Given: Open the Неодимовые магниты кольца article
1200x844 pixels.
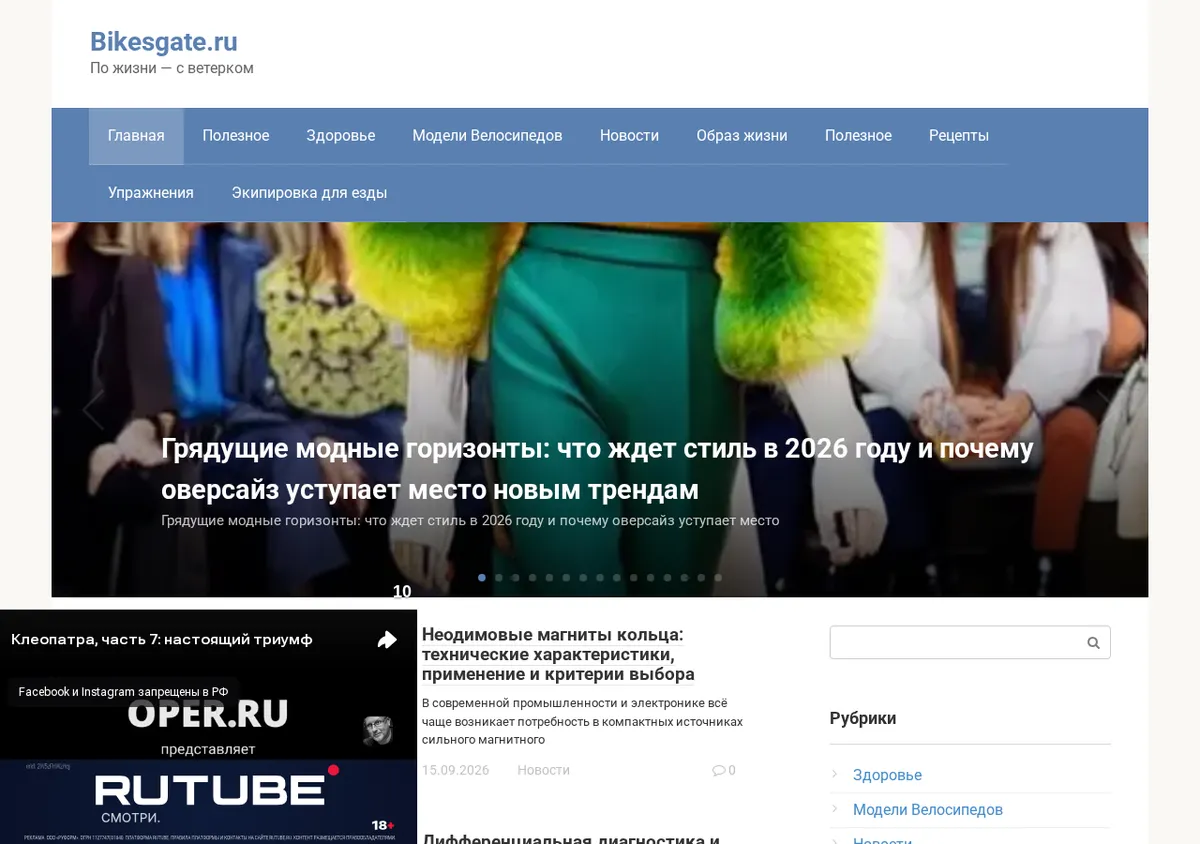Looking at the screenshot, I should coord(558,654).
